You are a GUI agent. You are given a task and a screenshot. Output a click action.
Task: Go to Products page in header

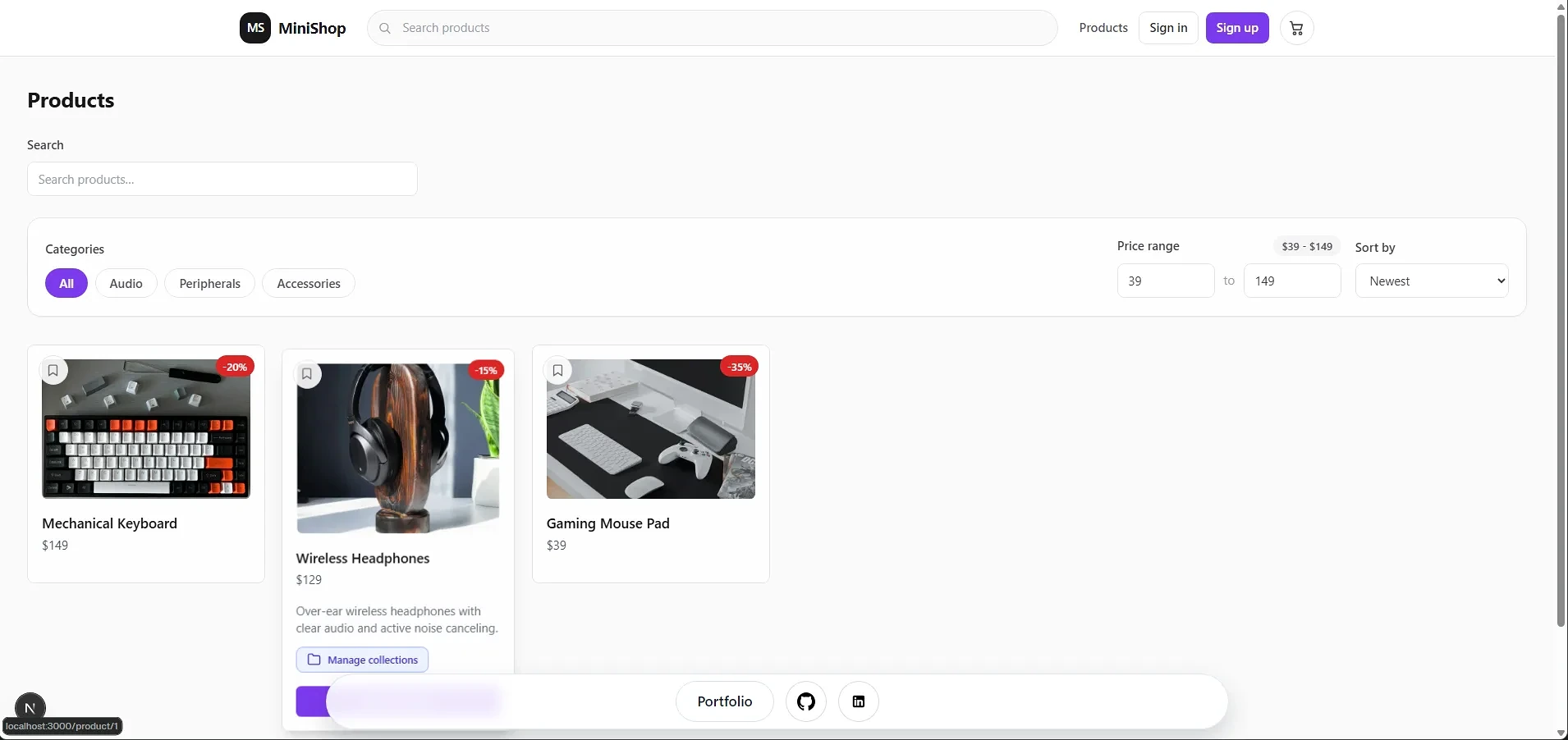[1103, 28]
